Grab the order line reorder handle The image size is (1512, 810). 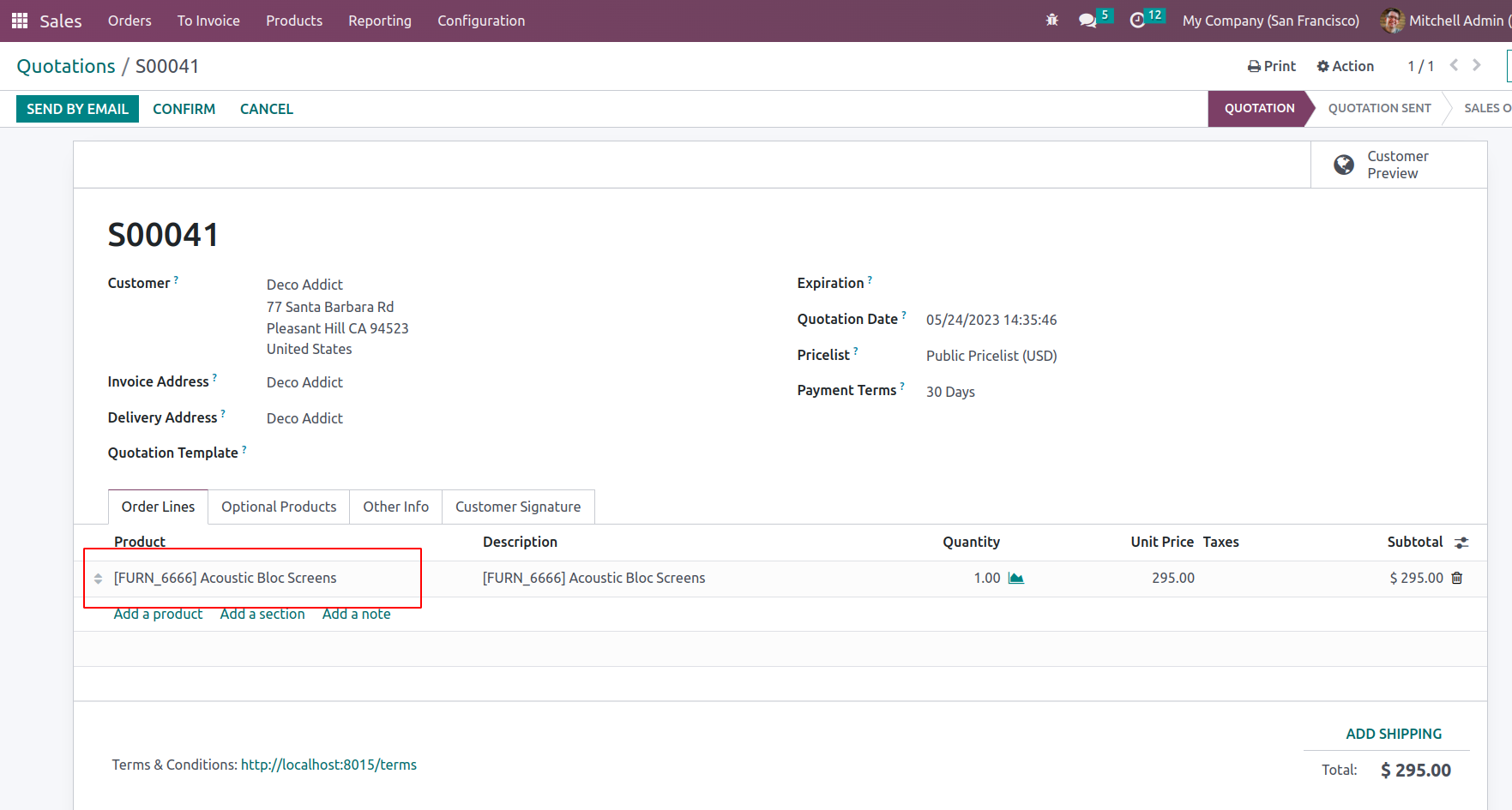(x=98, y=579)
